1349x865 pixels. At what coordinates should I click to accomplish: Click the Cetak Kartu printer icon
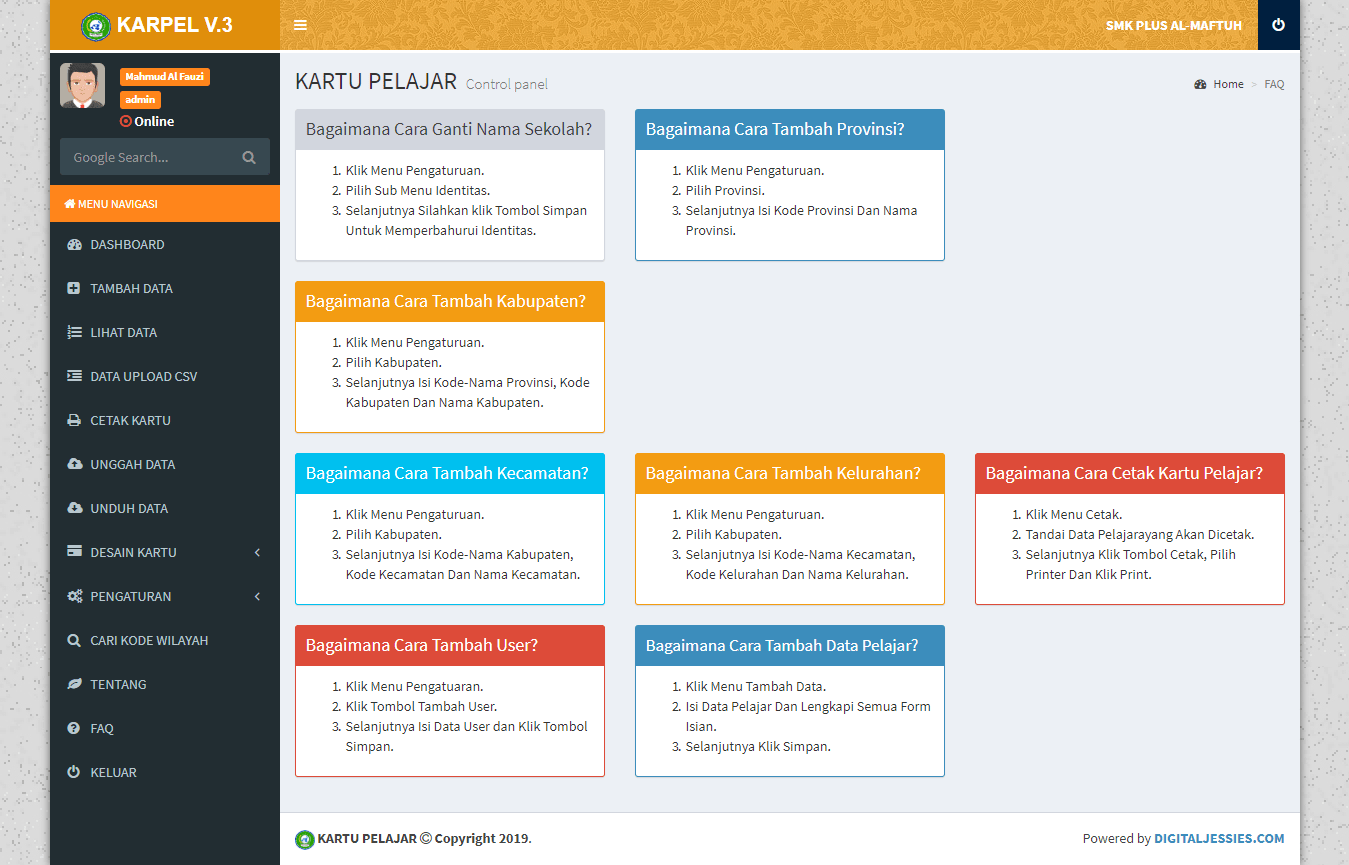click(x=74, y=421)
